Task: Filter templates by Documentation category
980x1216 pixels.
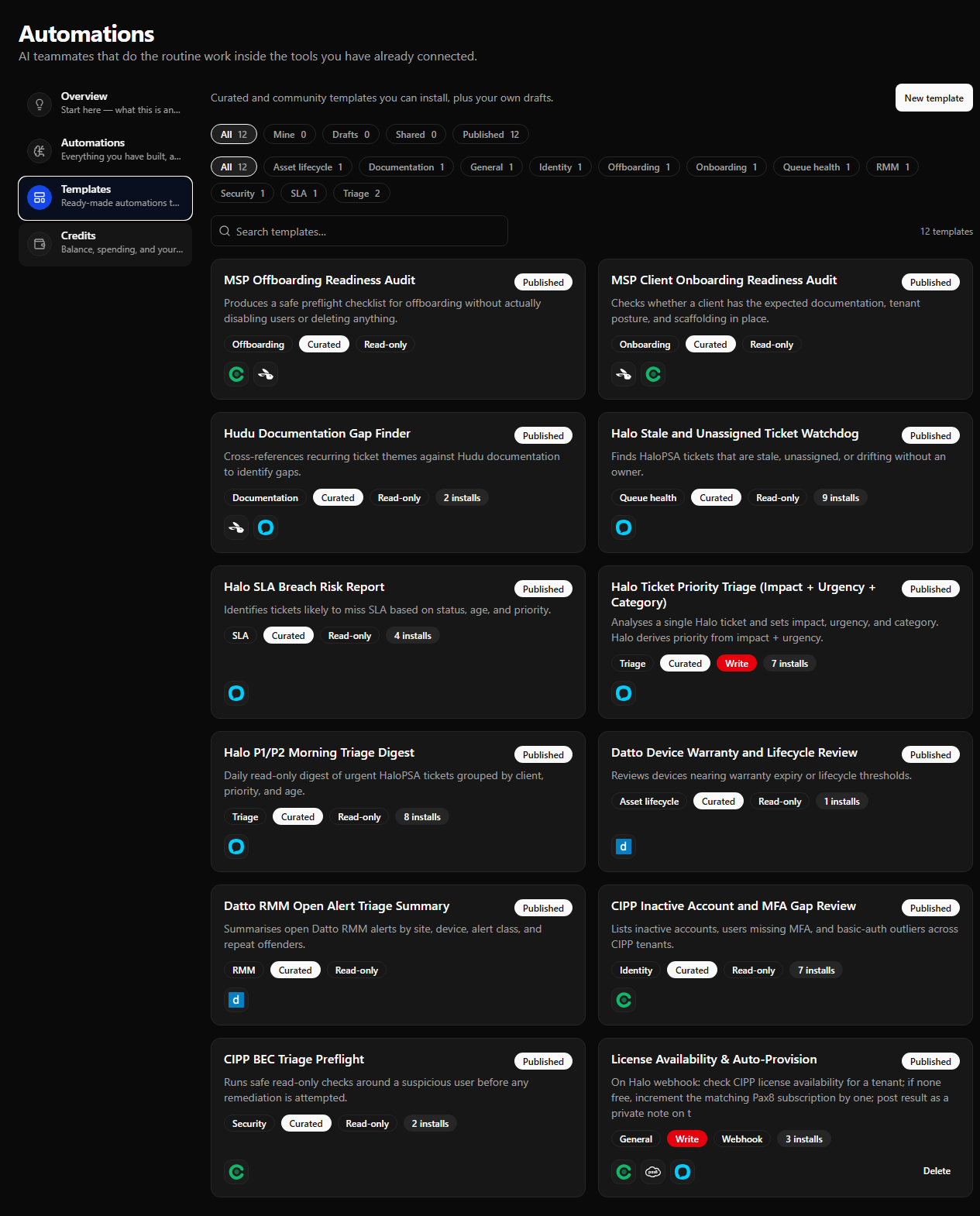Action: point(407,167)
